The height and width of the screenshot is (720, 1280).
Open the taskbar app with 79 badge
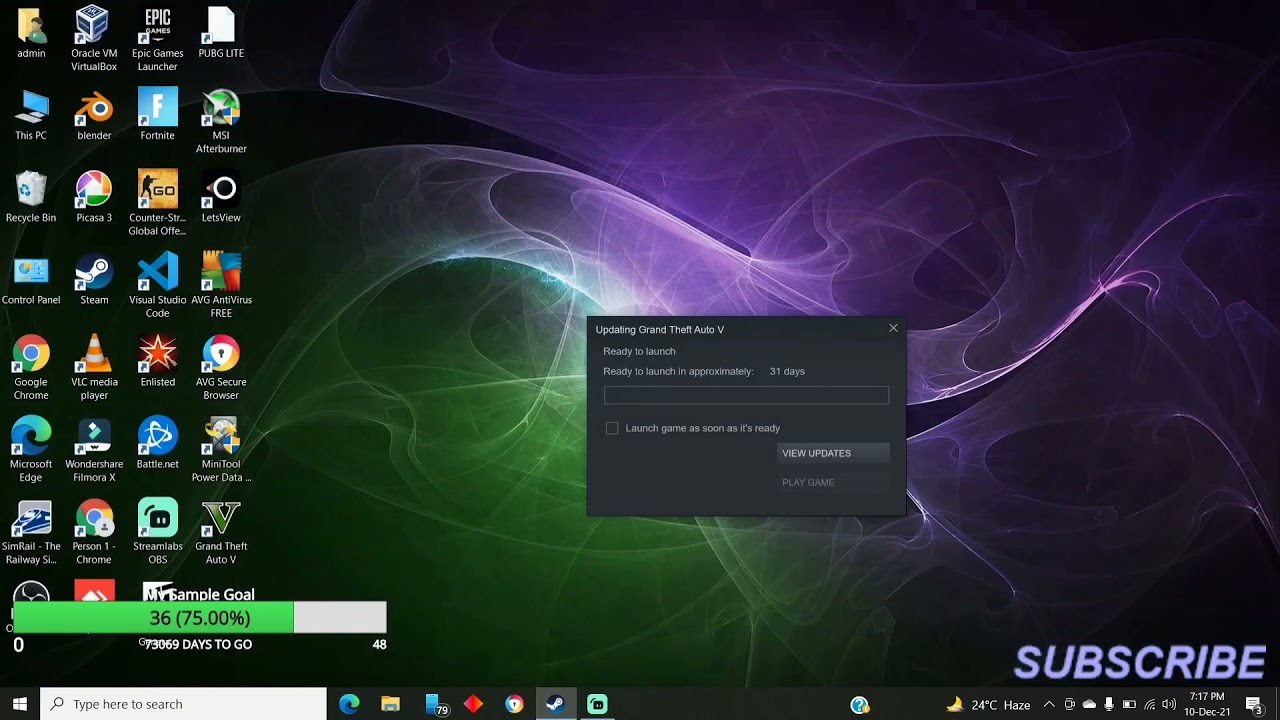[x=436, y=704]
